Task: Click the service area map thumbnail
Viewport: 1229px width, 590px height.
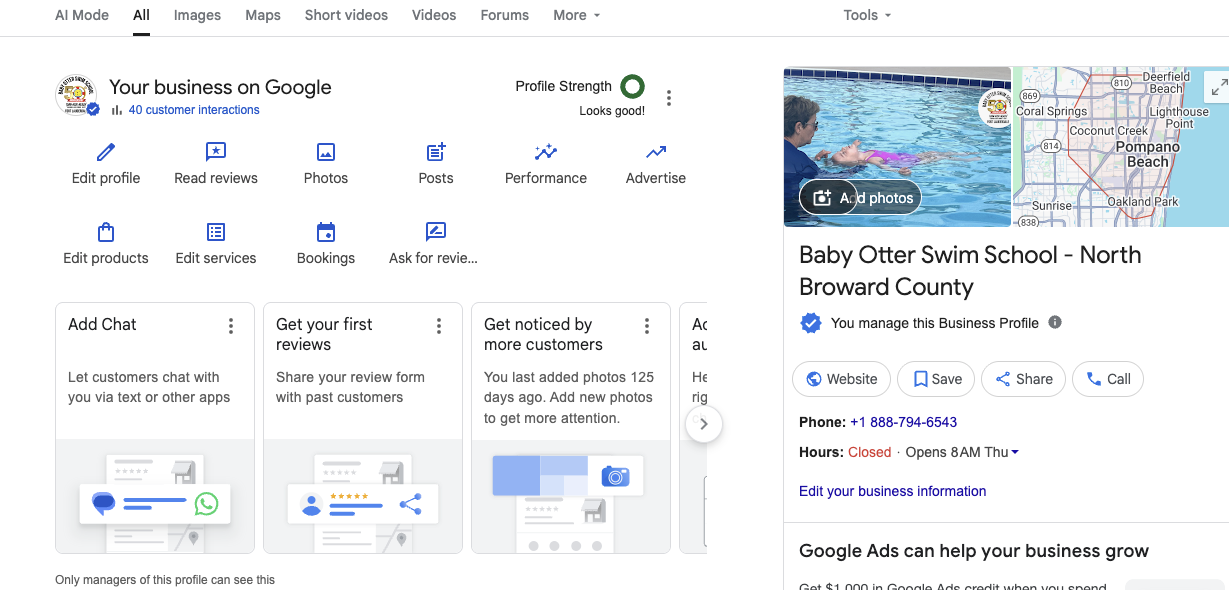Action: point(1120,147)
